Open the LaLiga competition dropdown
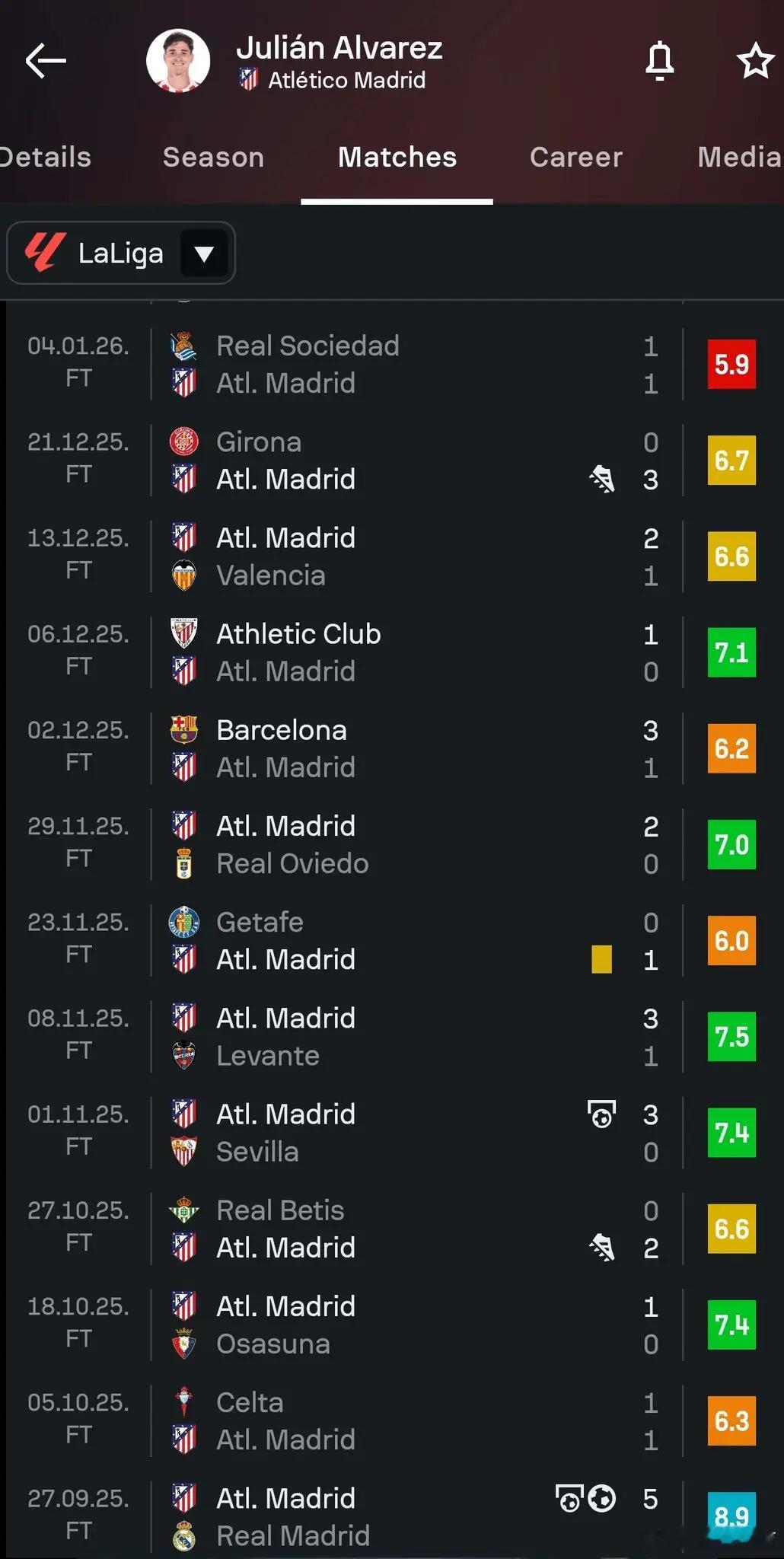784x1559 pixels. (121, 253)
